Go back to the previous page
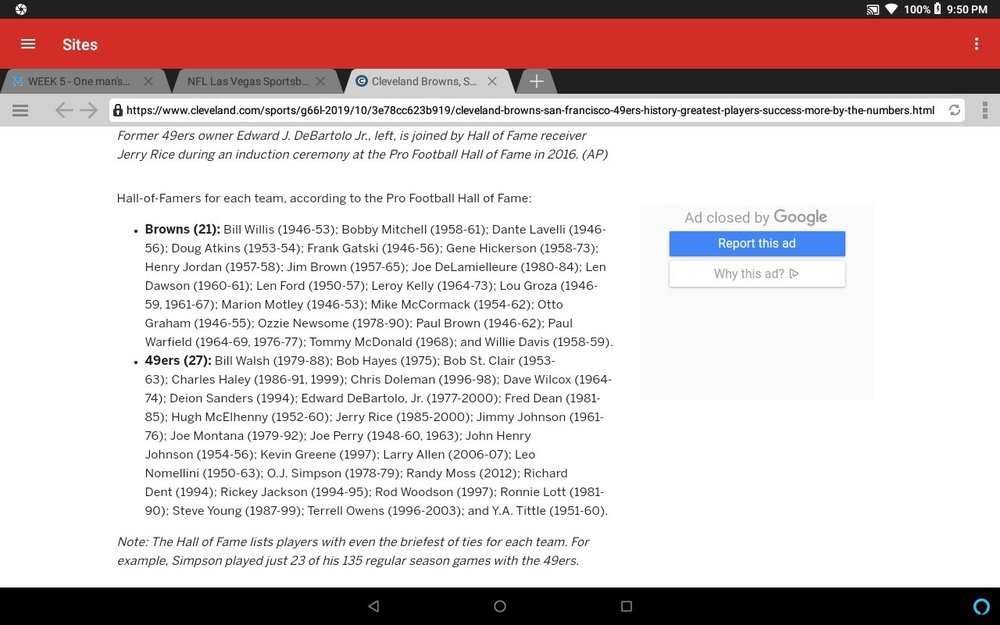1000x625 pixels. coord(64,110)
